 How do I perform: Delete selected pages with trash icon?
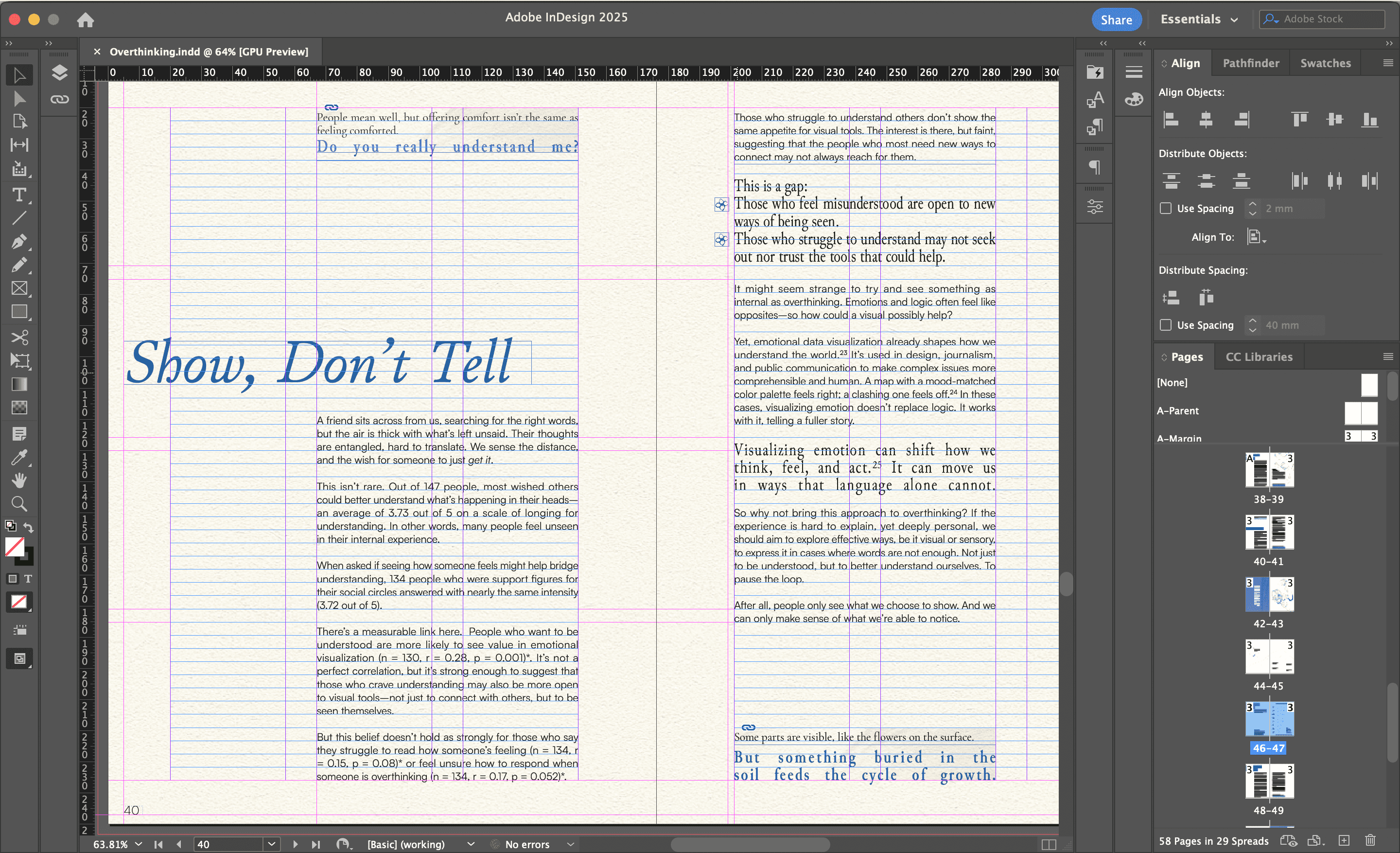pyautogui.click(x=1370, y=840)
